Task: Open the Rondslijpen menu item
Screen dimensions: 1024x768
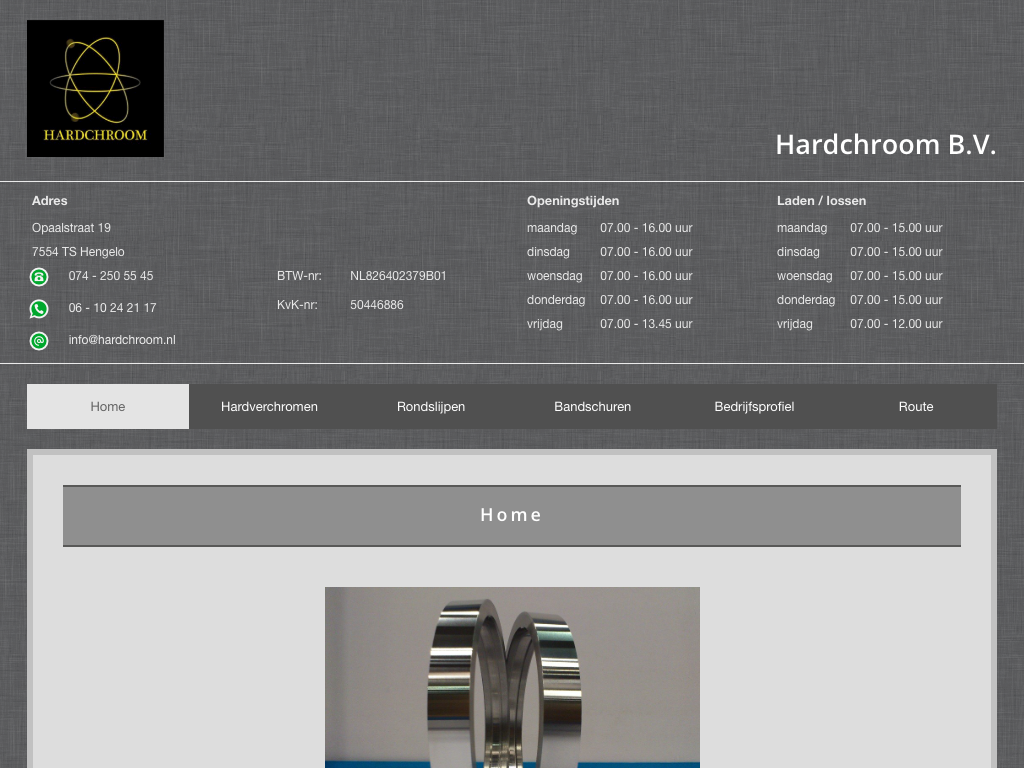Action: (431, 406)
